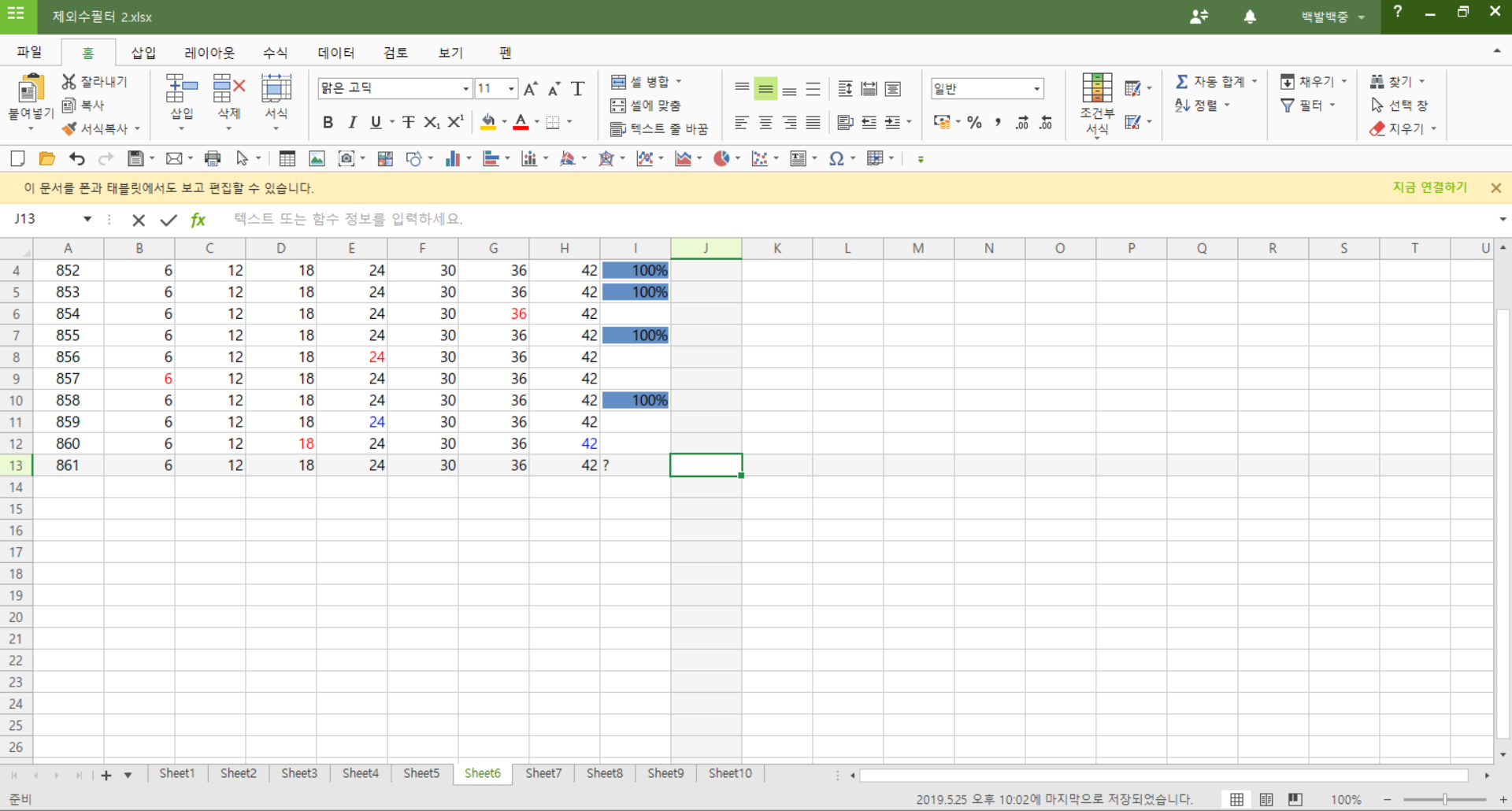Click the Conditional Formatting (조건부 서식) icon
Screen dimensions: 1512x811
[x=1096, y=89]
